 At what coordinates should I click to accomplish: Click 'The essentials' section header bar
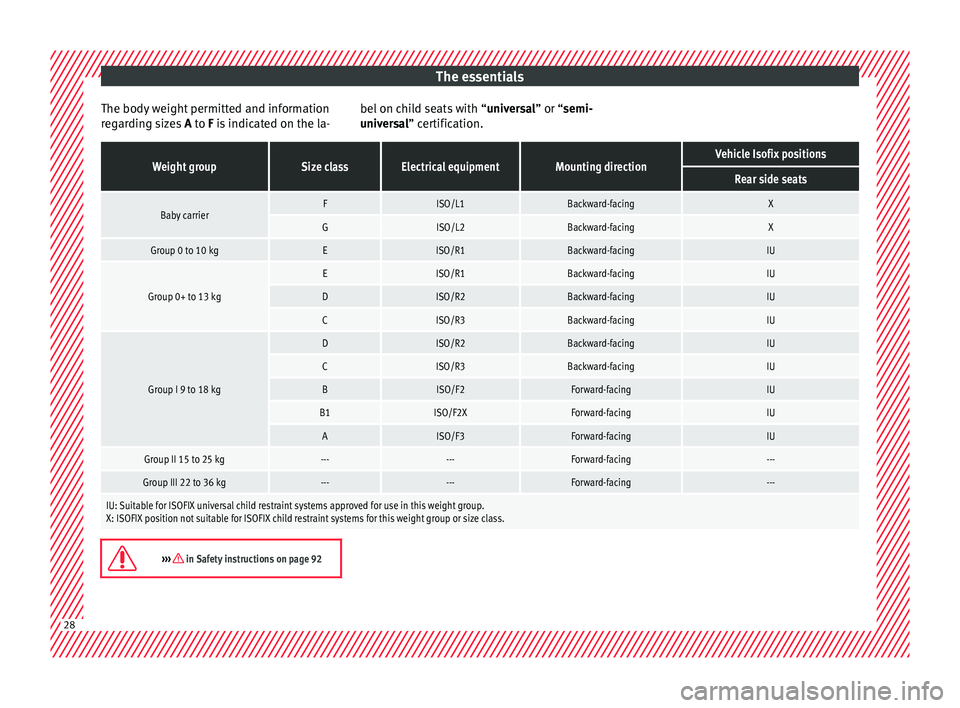tap(480, 75)
